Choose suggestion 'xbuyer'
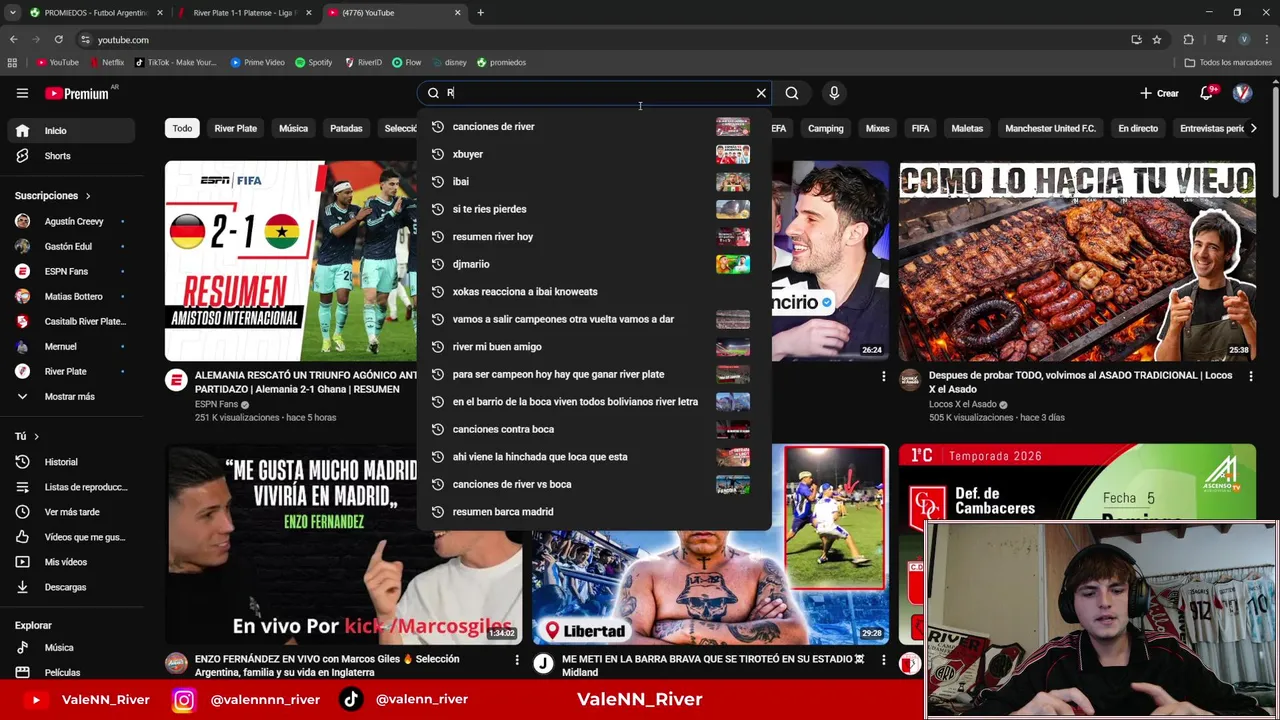The height and width of the screenshot is (720, 1280). click(x=593, y=154)
